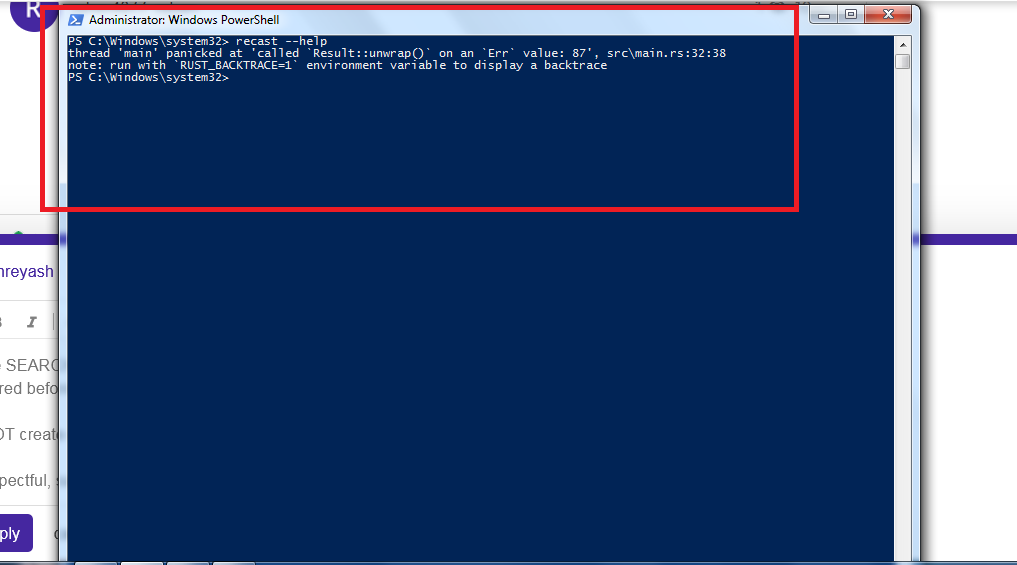Open the PowerShell title bar system icon
1017x565 pixels.
75,20
